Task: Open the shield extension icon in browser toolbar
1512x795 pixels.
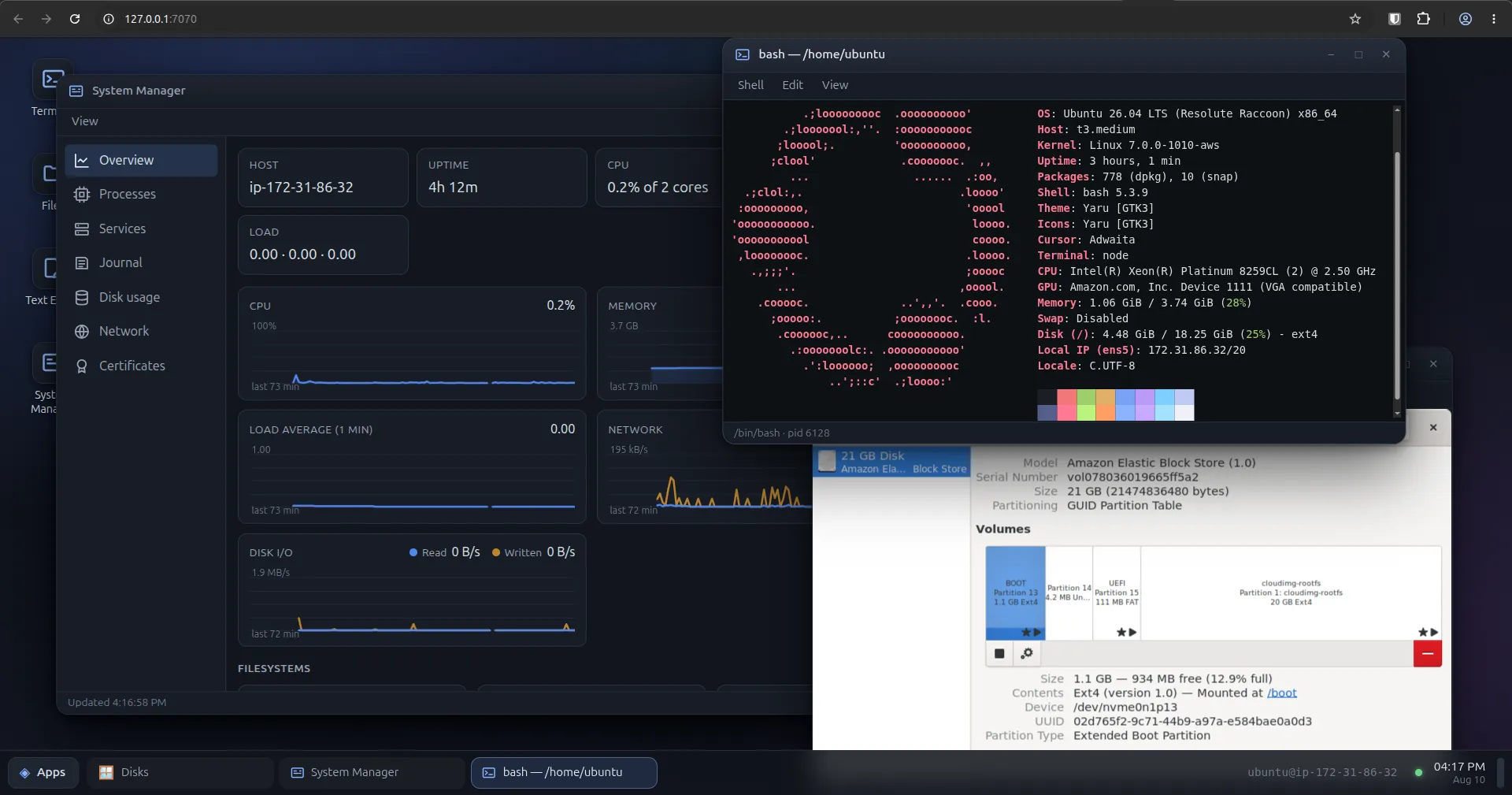Action: pyautogui.click(x=1395, y=19)
